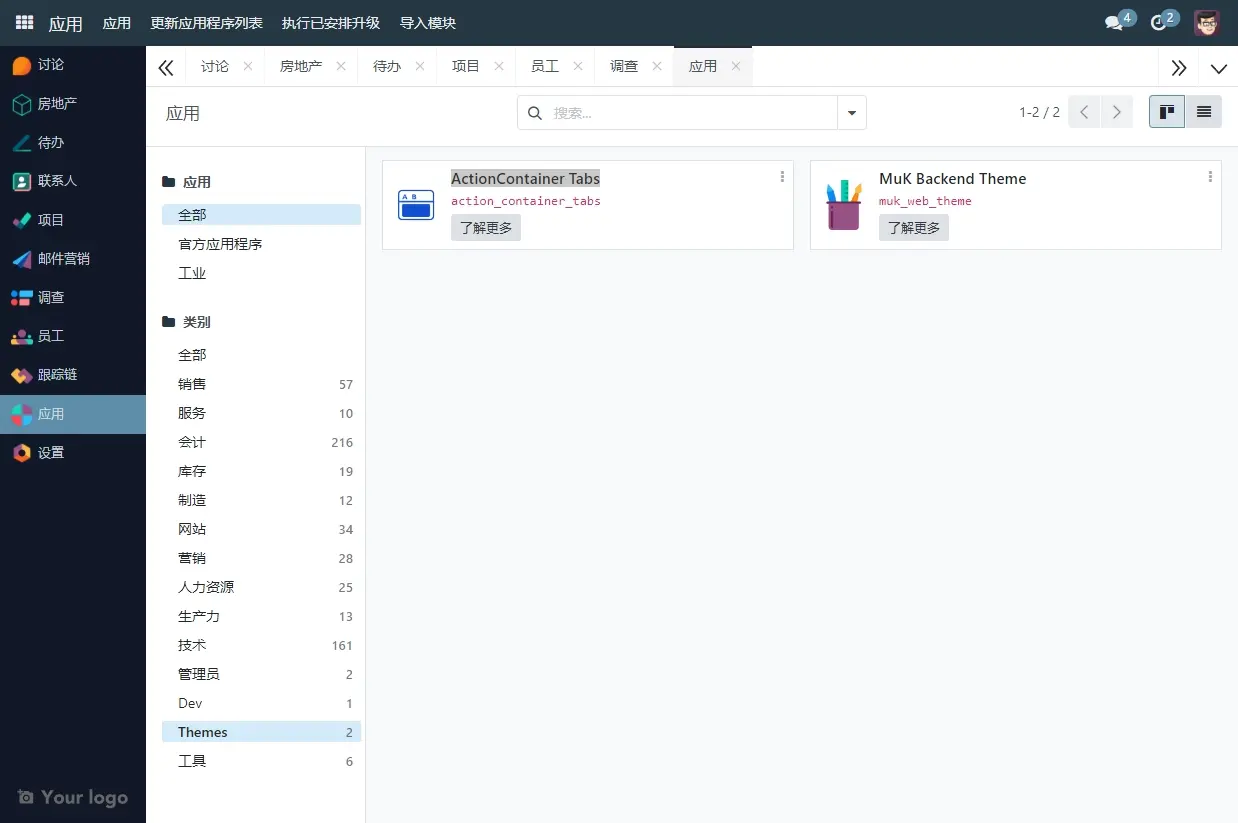Select the 销售 category
The width and height of the screenshot is (1238, 823).
[x=261, y=384]
